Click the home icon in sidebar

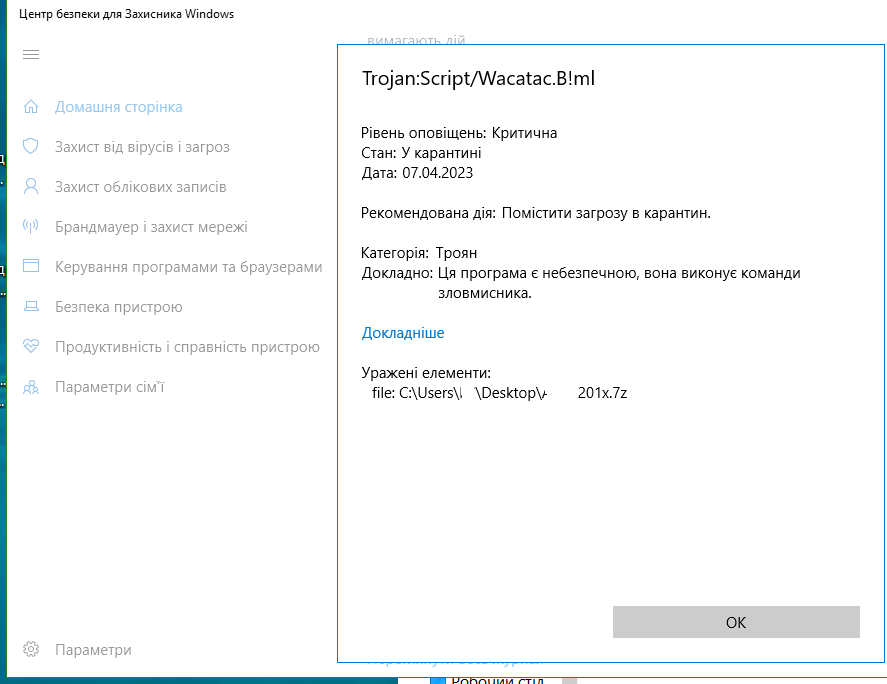31,106
